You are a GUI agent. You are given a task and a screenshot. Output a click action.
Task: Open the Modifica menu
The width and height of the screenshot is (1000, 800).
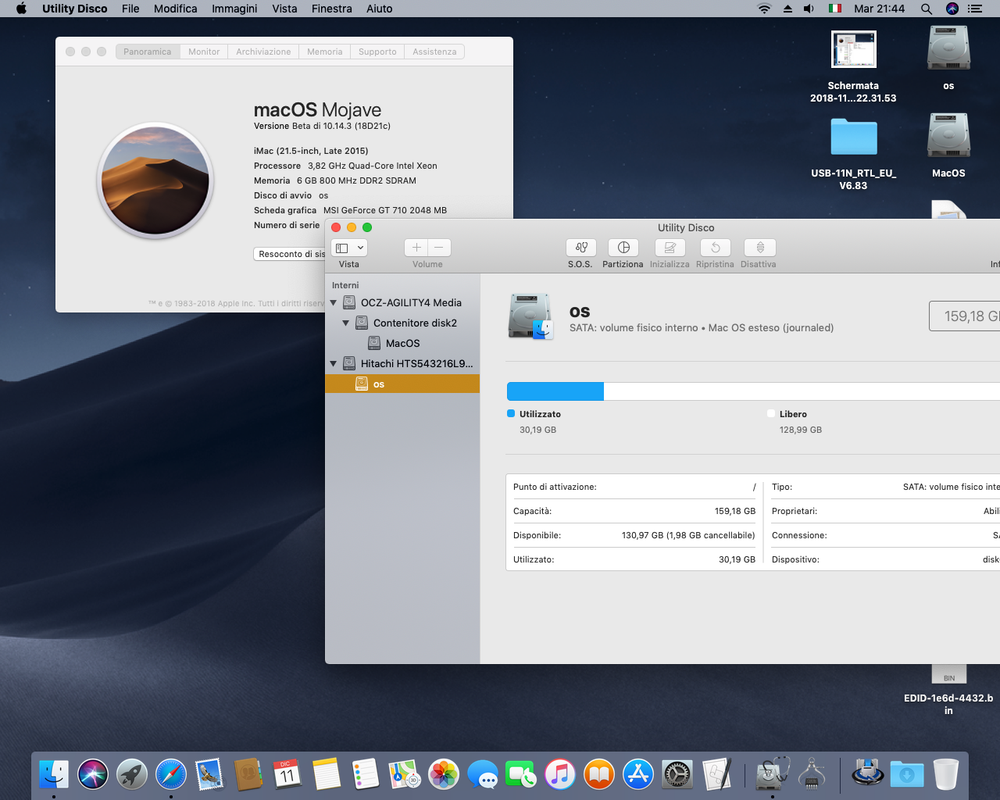(175, 8)
